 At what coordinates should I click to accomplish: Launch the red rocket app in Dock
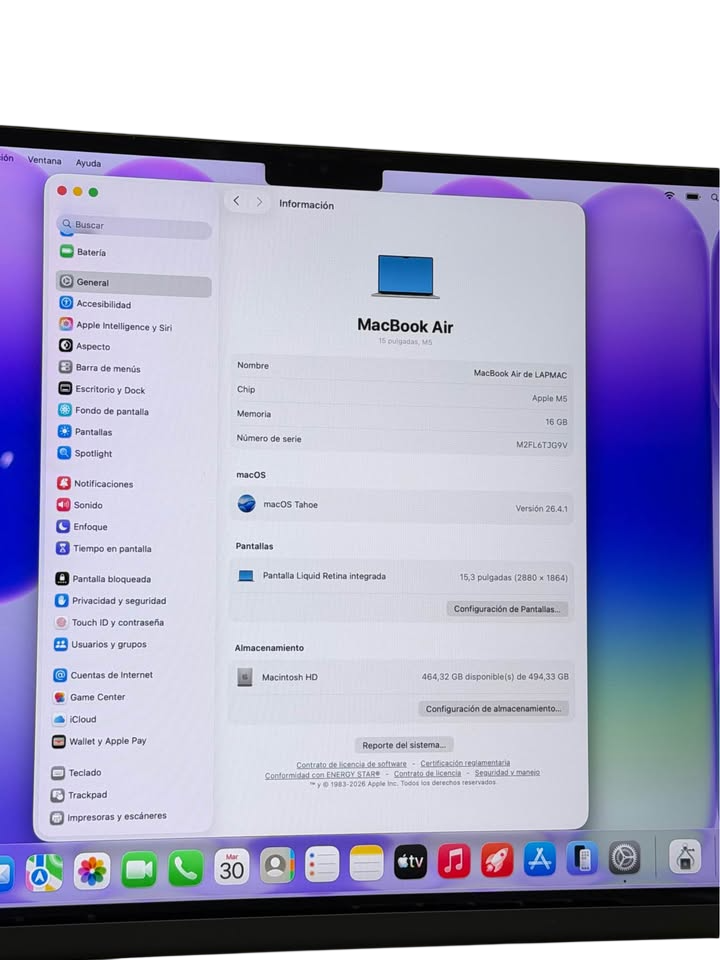[x=497, y=860]
